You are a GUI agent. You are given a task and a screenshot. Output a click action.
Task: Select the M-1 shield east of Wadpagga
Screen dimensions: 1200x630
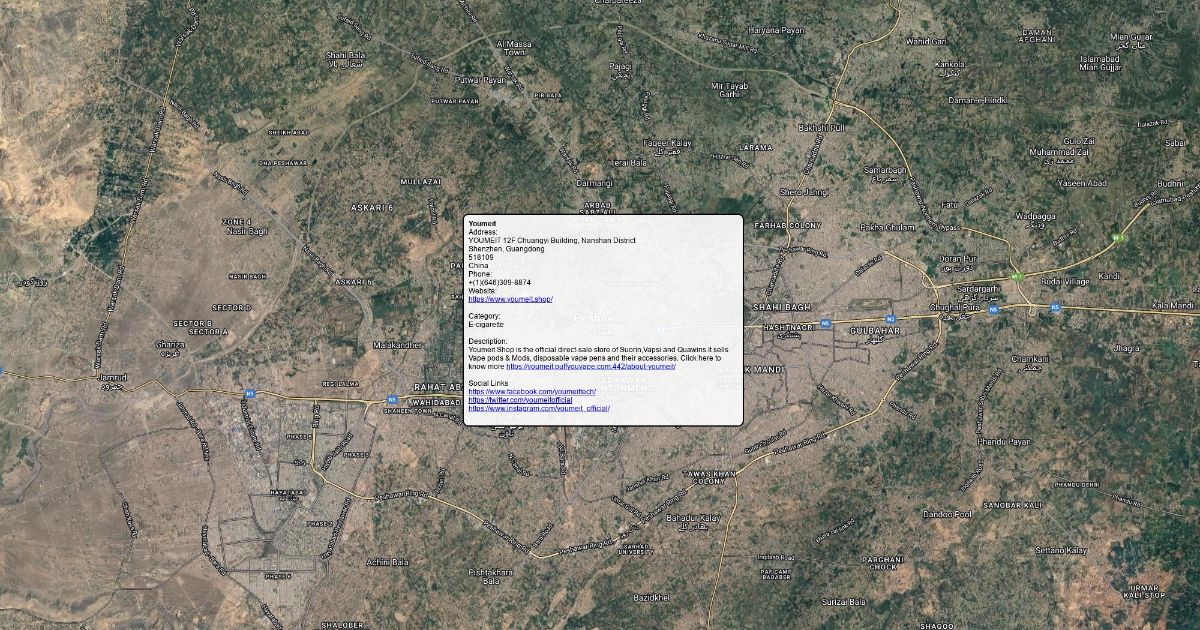click(x=1119, y=238)
